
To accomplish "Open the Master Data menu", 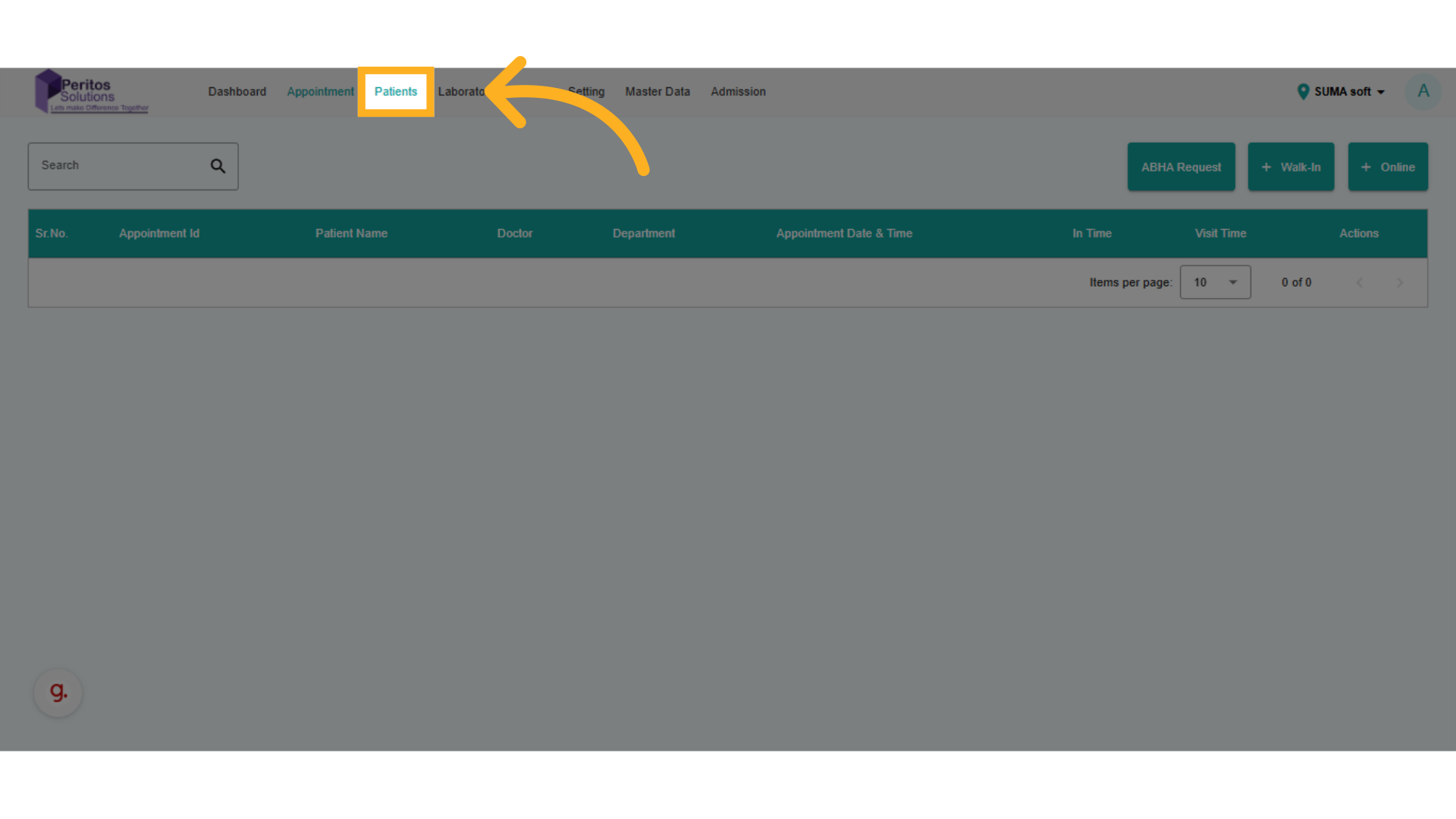I will [x=657, y=92].
